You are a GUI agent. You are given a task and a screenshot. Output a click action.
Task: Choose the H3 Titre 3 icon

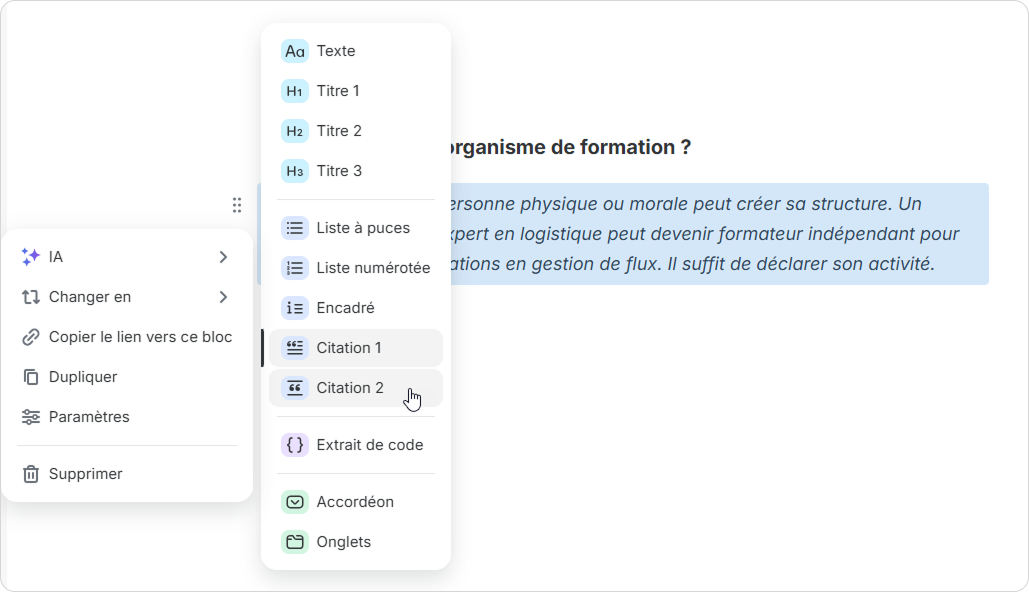point(294,171)
